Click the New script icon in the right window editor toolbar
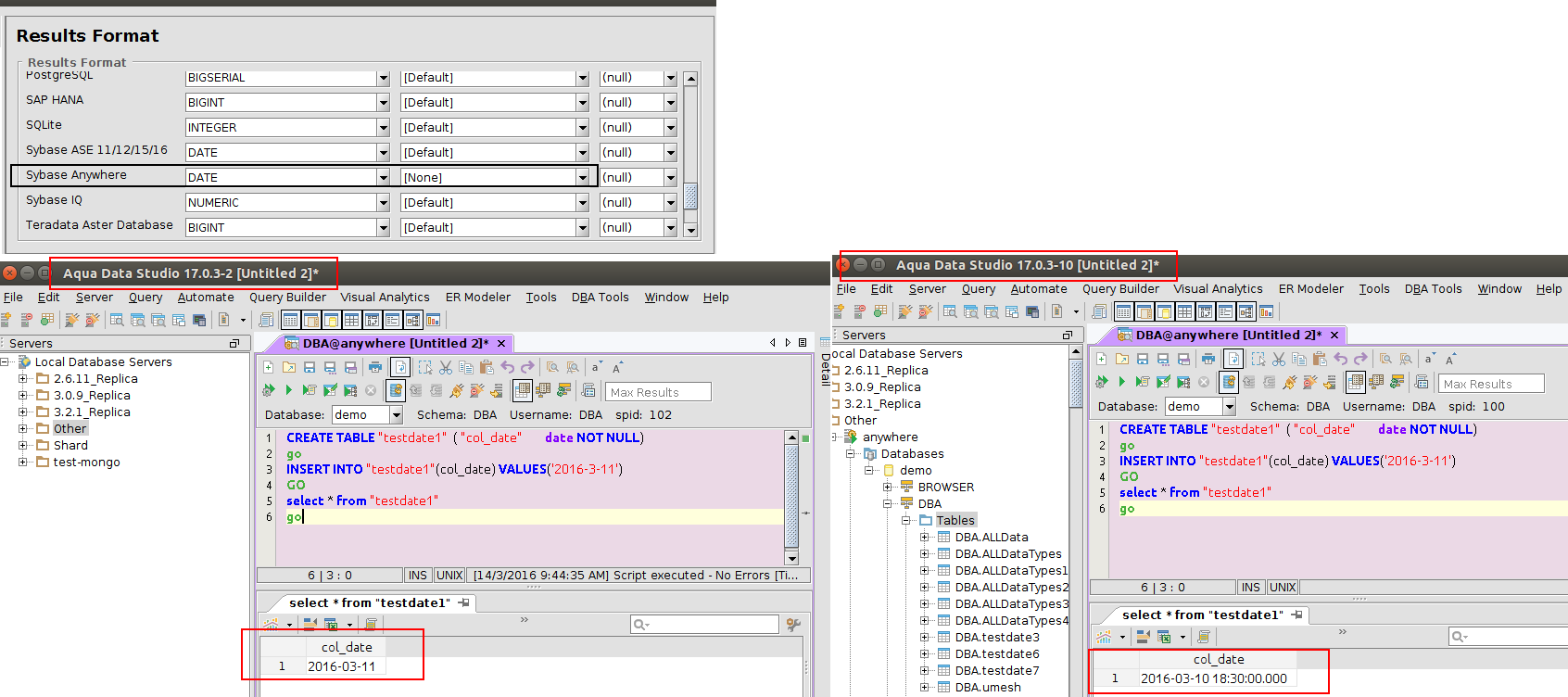The height and width of the screenshot is (697, 1568). 1102,359
